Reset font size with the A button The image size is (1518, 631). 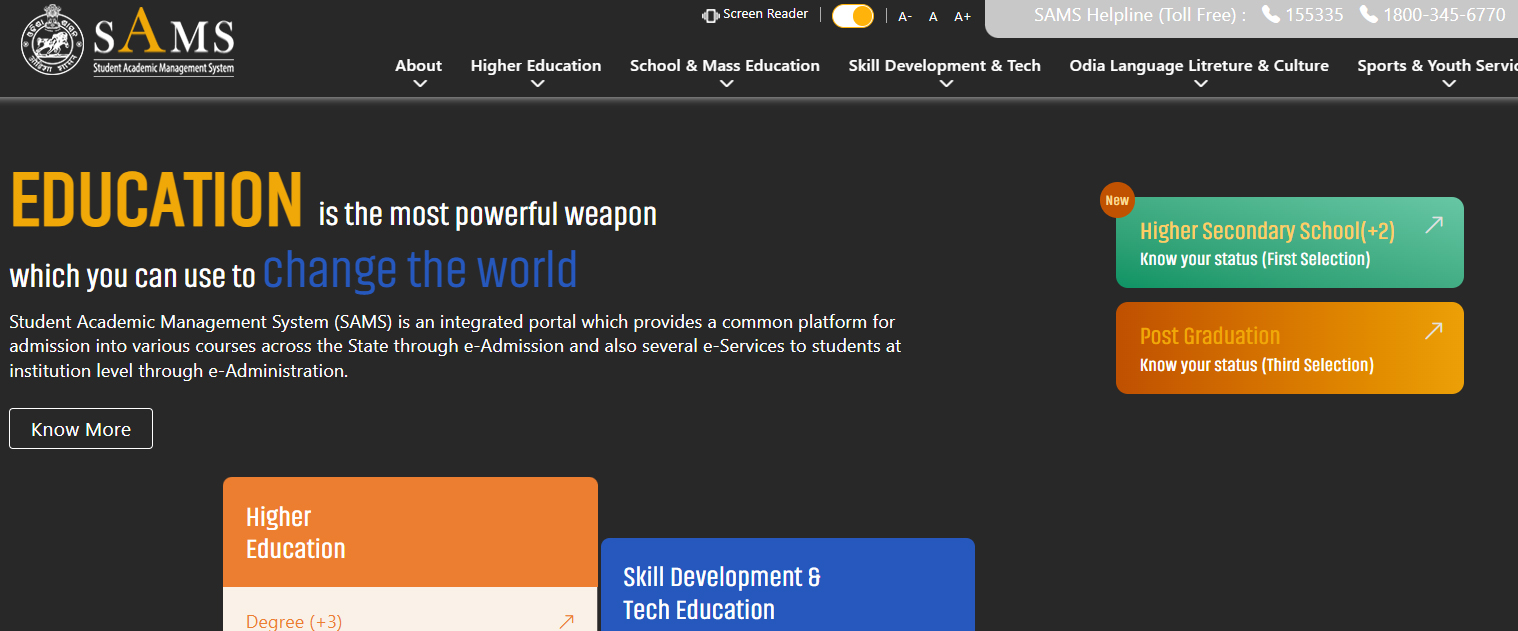click(x=933, y=17)
